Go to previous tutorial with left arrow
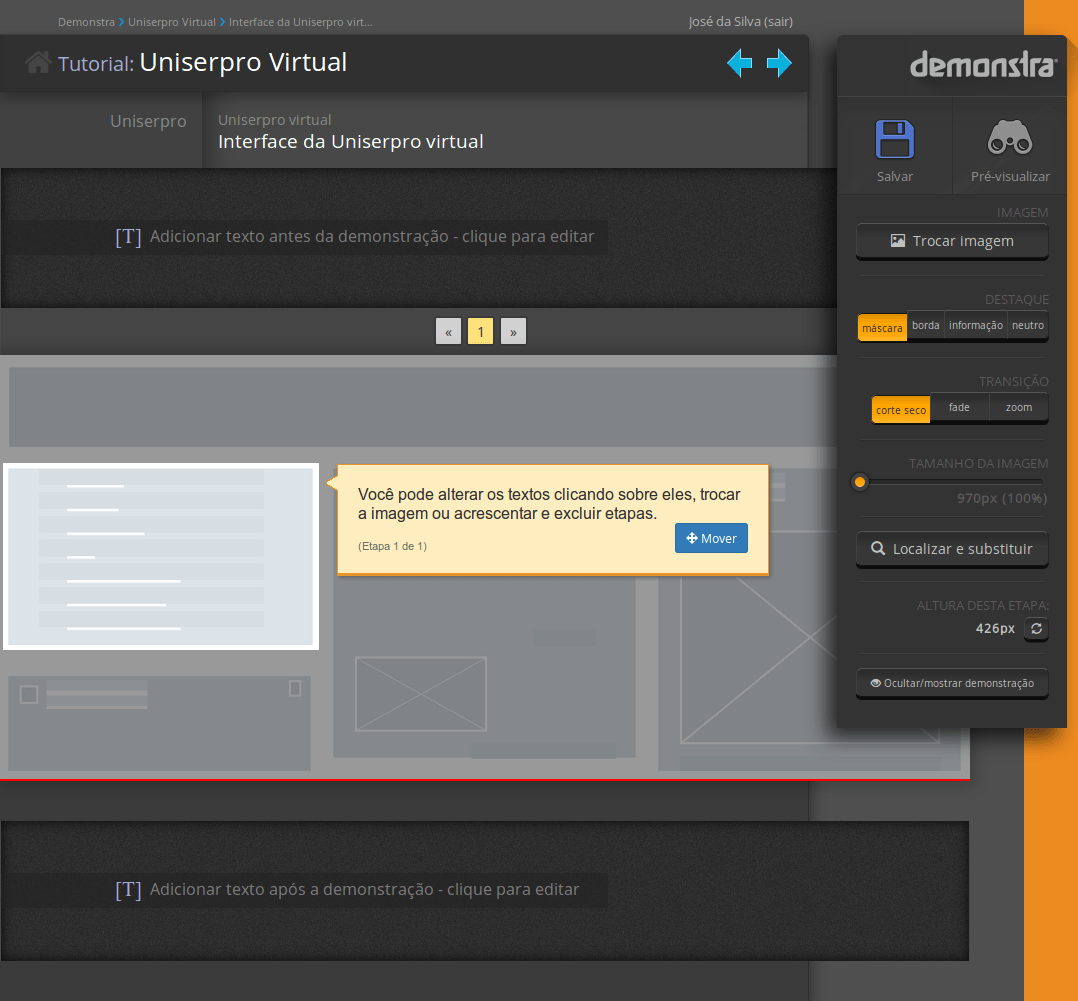1078x1001 pixels. (739, 64)
